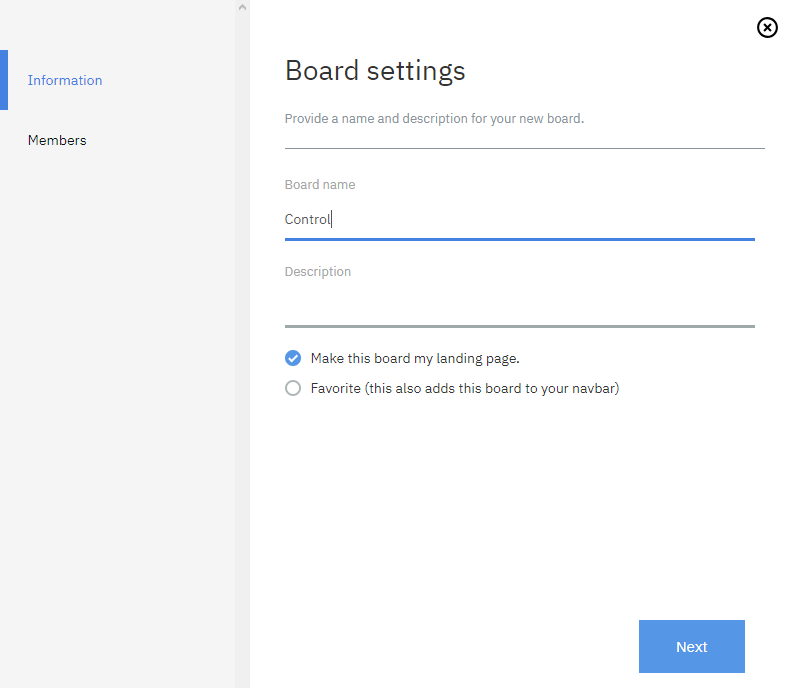Enable the Favorite option circle
The width and height of the screenshot is (791, 688).
click(x=293, y=388)
